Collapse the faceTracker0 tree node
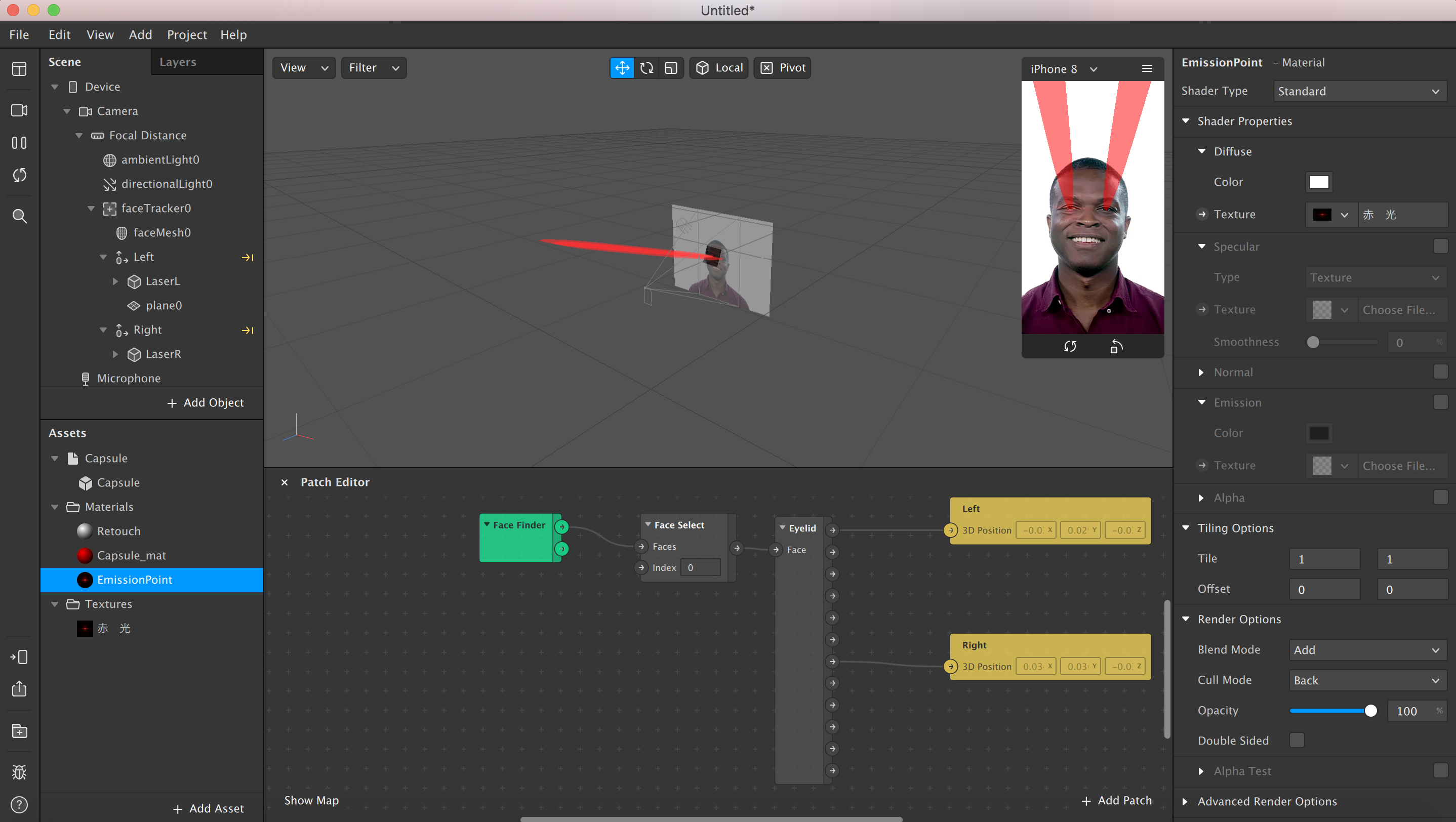 click(x=91, y=209)
